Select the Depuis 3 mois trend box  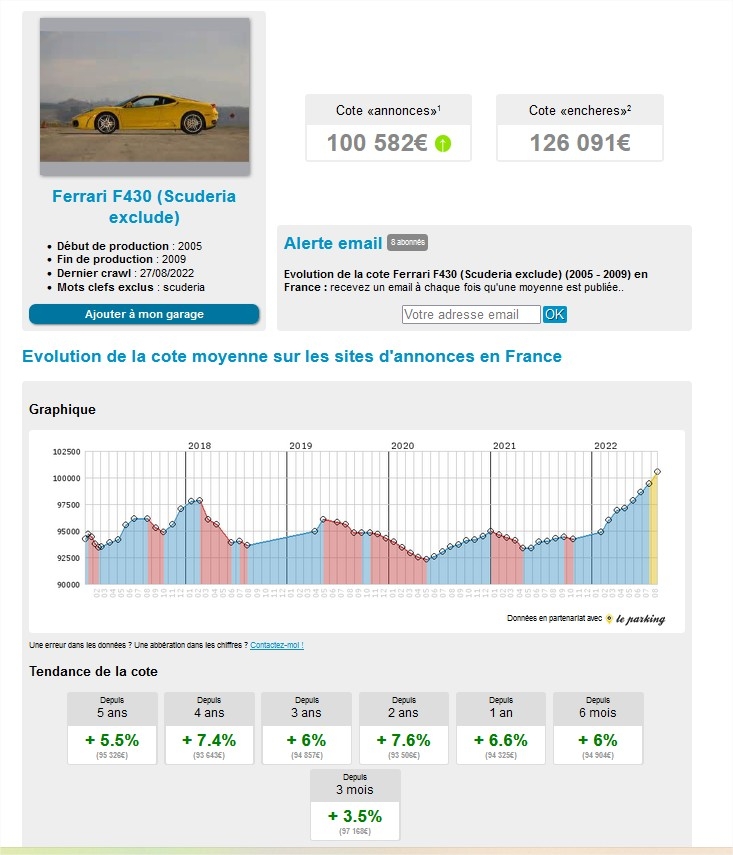tap(355, 805)
